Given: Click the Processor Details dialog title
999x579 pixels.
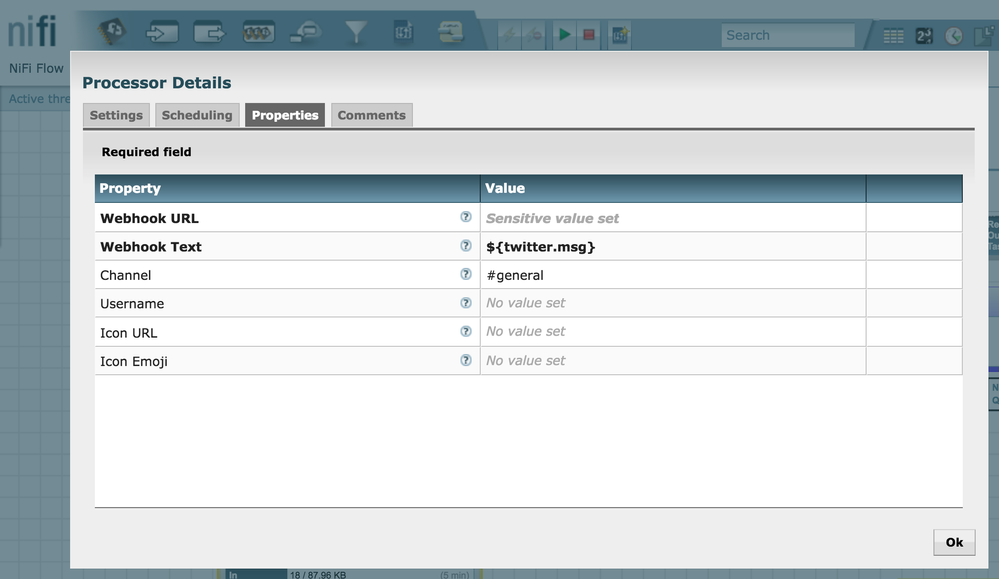Looking at the screenshot, I should [x=157, y=83].
